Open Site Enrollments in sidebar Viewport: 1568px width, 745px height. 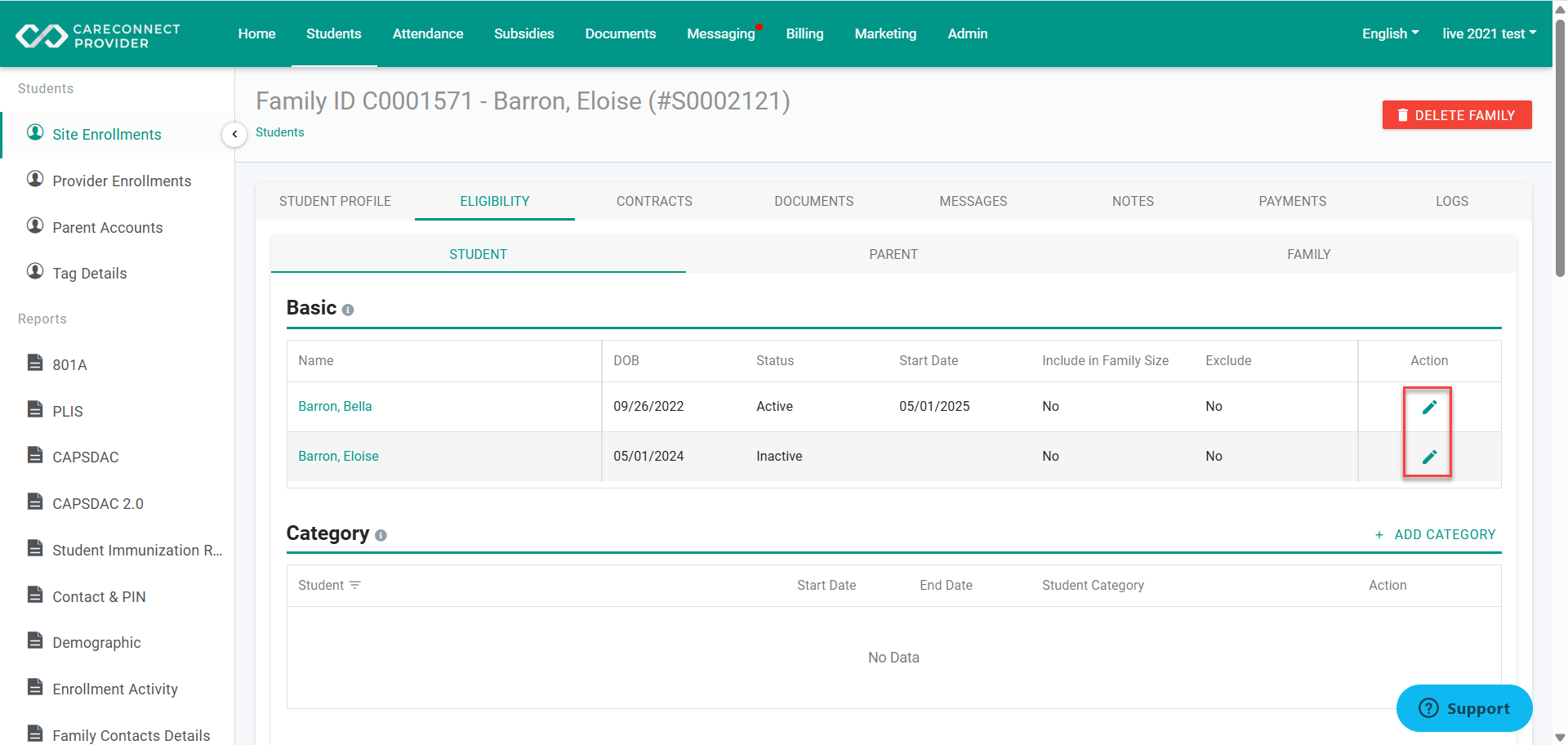tap(107, 135)
